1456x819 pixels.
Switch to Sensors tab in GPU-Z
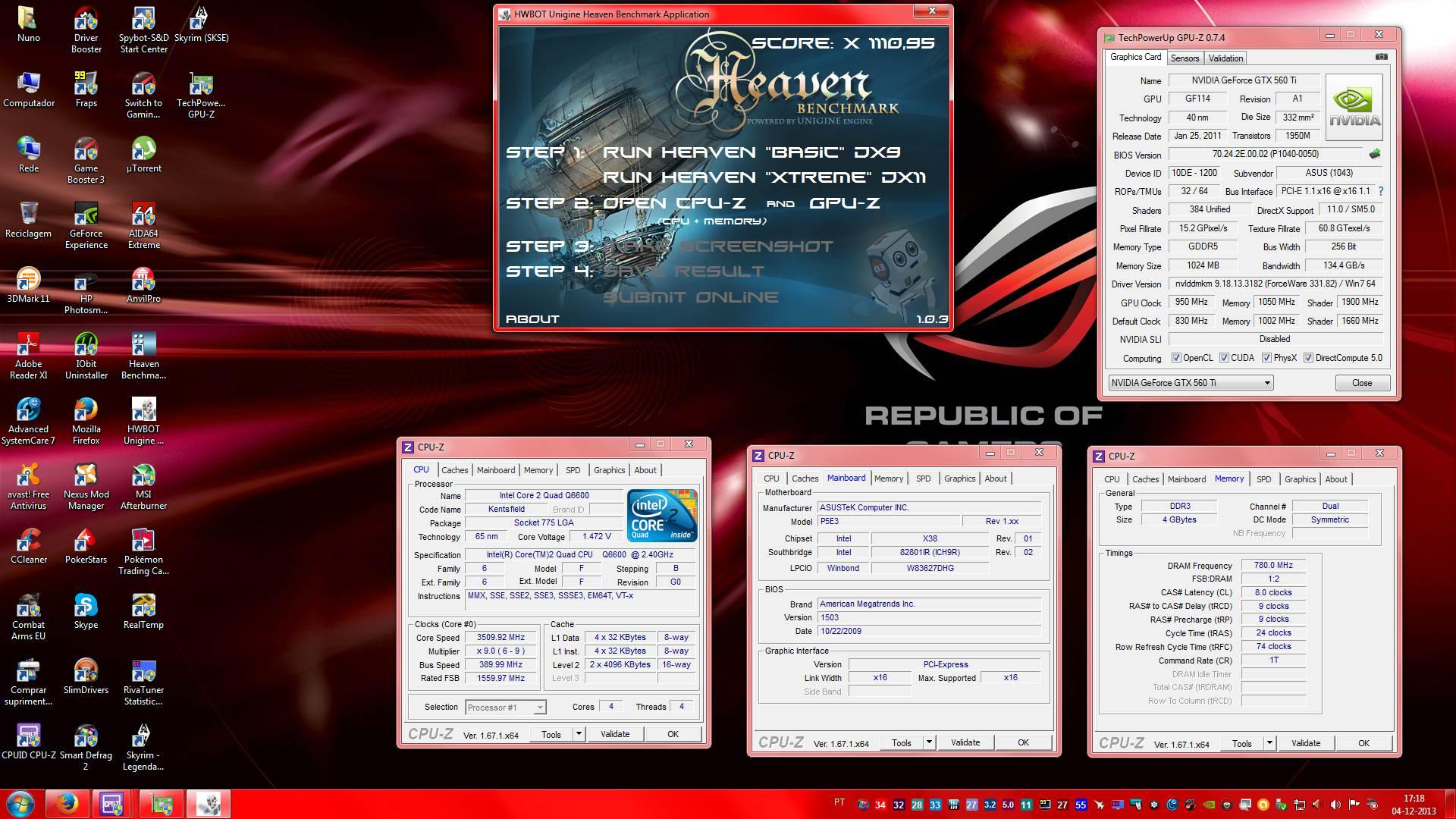(x=1185, y=58)
